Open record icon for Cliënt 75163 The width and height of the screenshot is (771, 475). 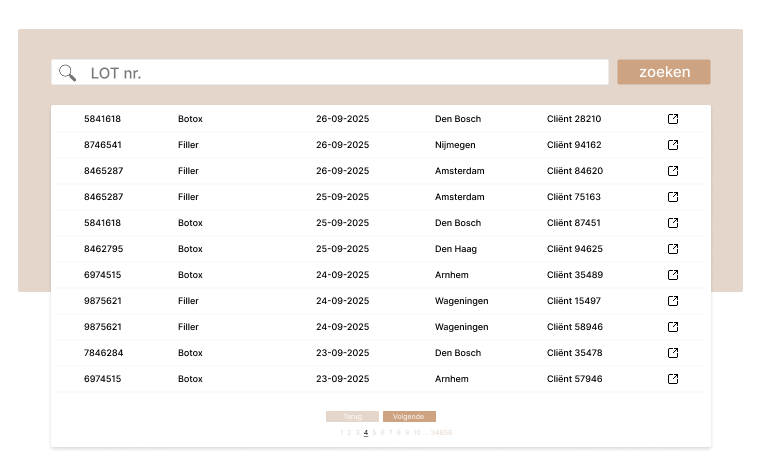tap(673, 197)
